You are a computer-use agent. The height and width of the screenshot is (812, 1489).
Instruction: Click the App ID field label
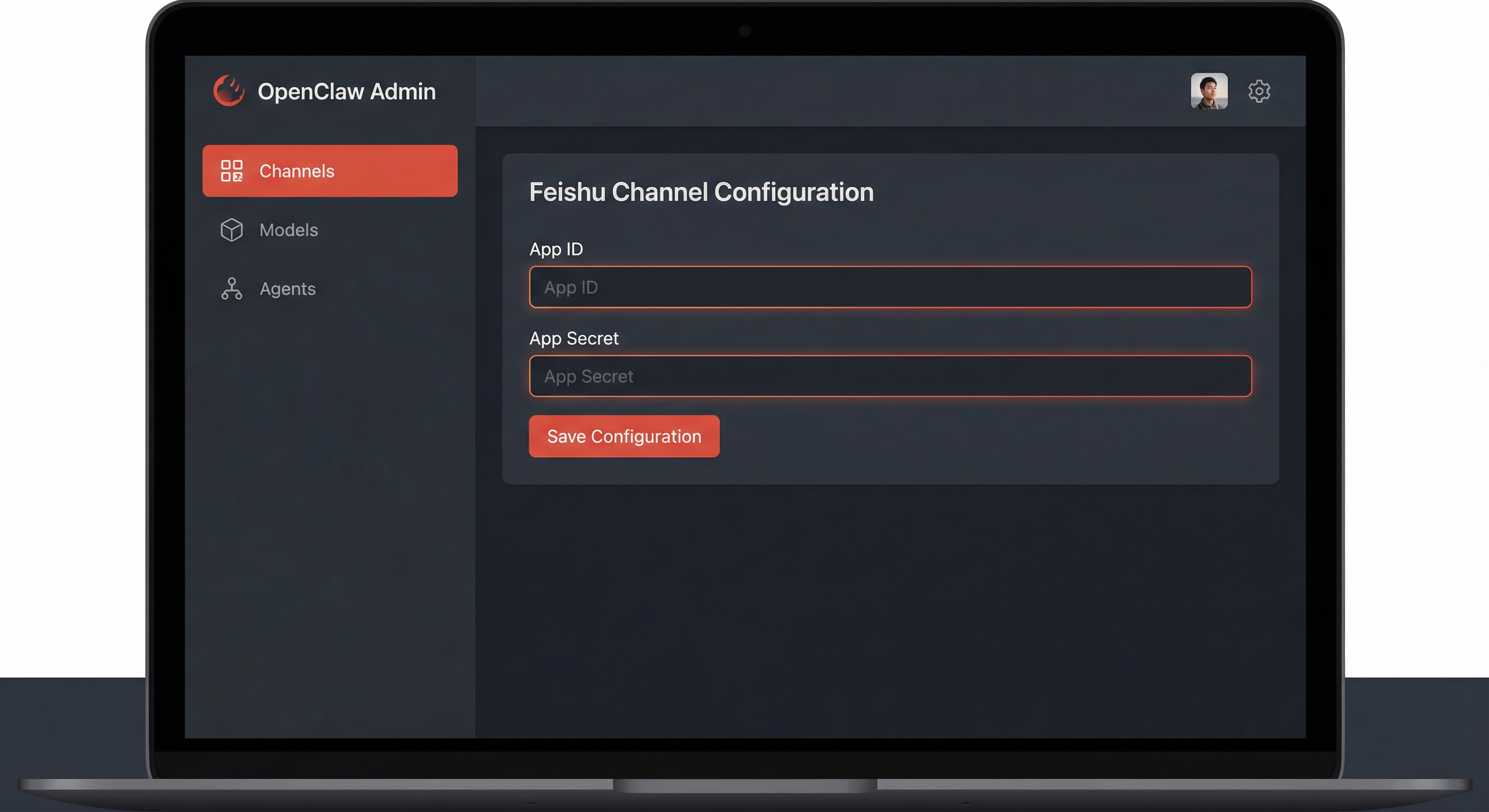click(556, 249)
